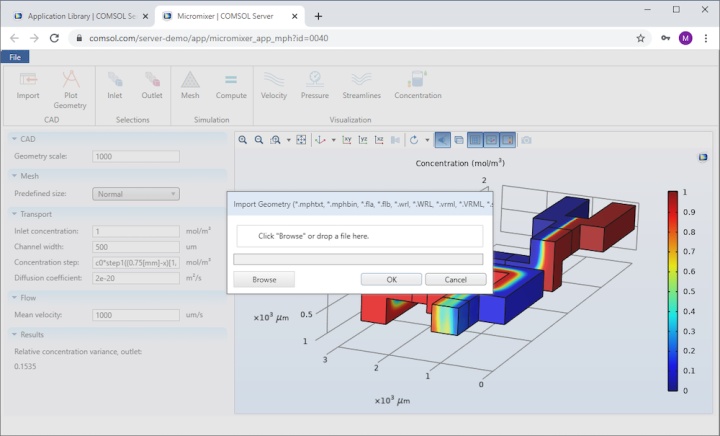Viewport: 720px width, 436px height.
Task: Collapse the Transport section
Action: (14, 214)
